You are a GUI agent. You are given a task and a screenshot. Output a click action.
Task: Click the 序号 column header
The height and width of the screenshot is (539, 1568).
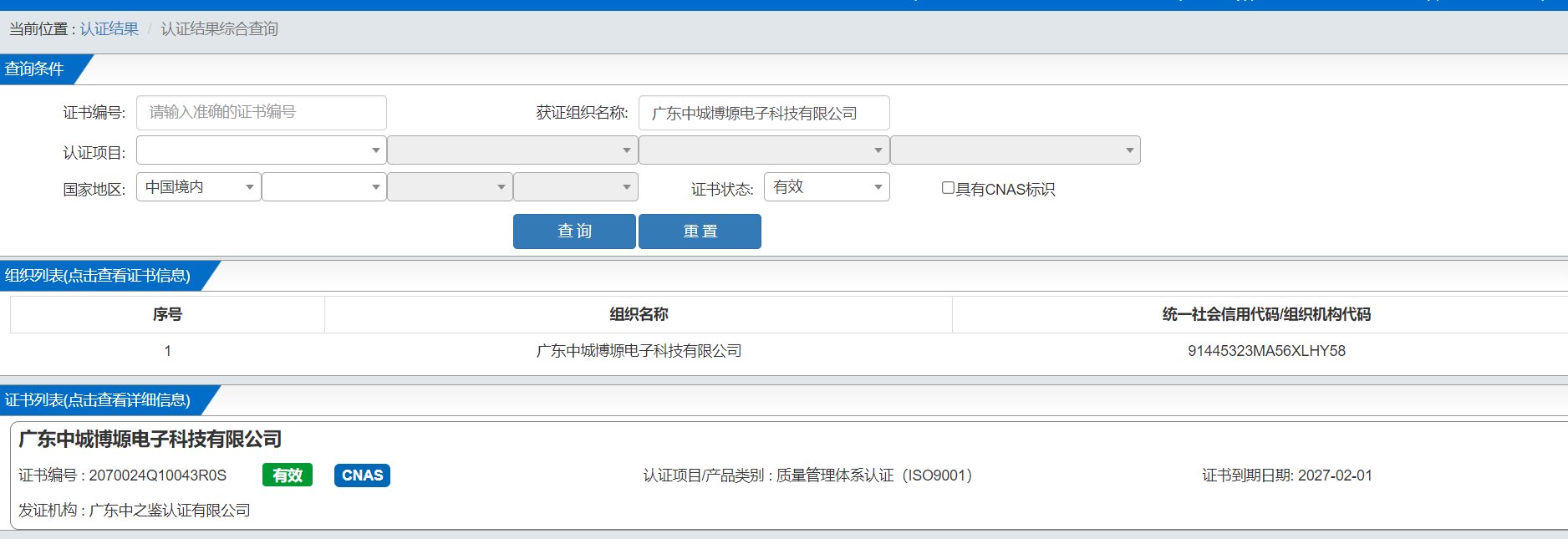coord(167,314)
